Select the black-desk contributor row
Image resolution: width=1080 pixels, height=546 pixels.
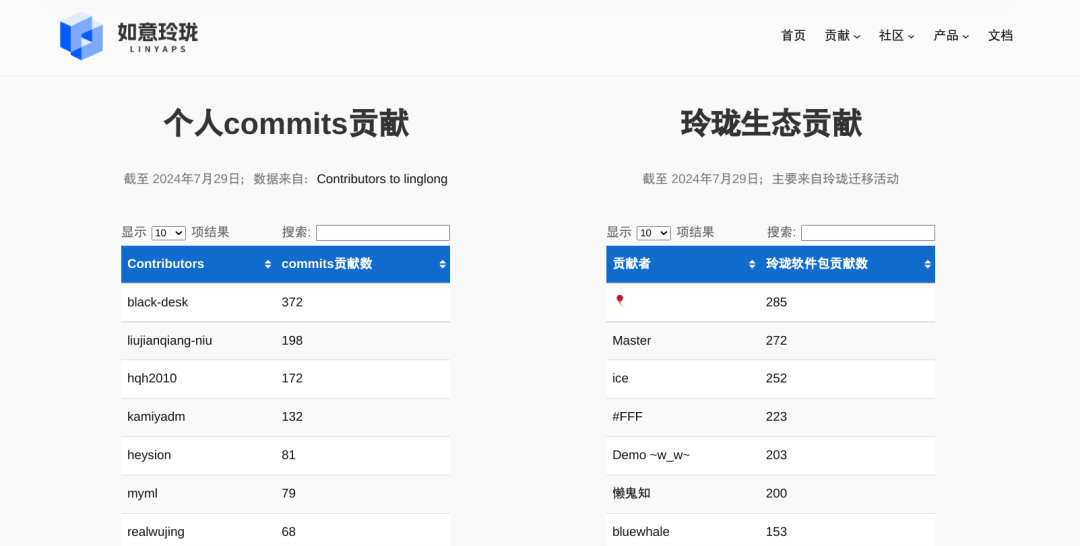coord(157,302)
